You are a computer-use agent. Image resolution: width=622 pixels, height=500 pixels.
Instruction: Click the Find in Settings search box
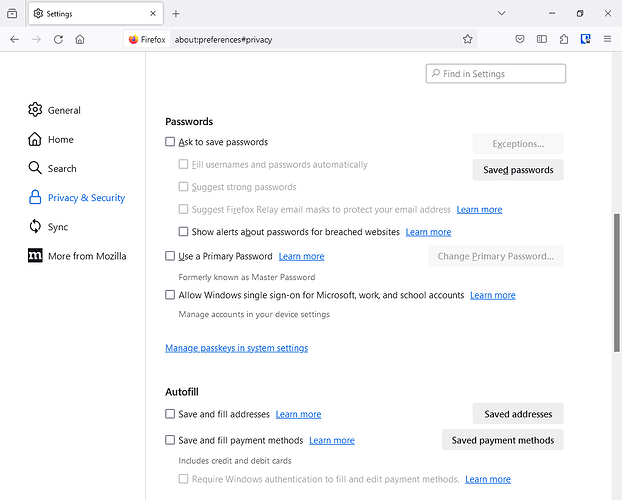pyautogui.click(x=496, y=74)
